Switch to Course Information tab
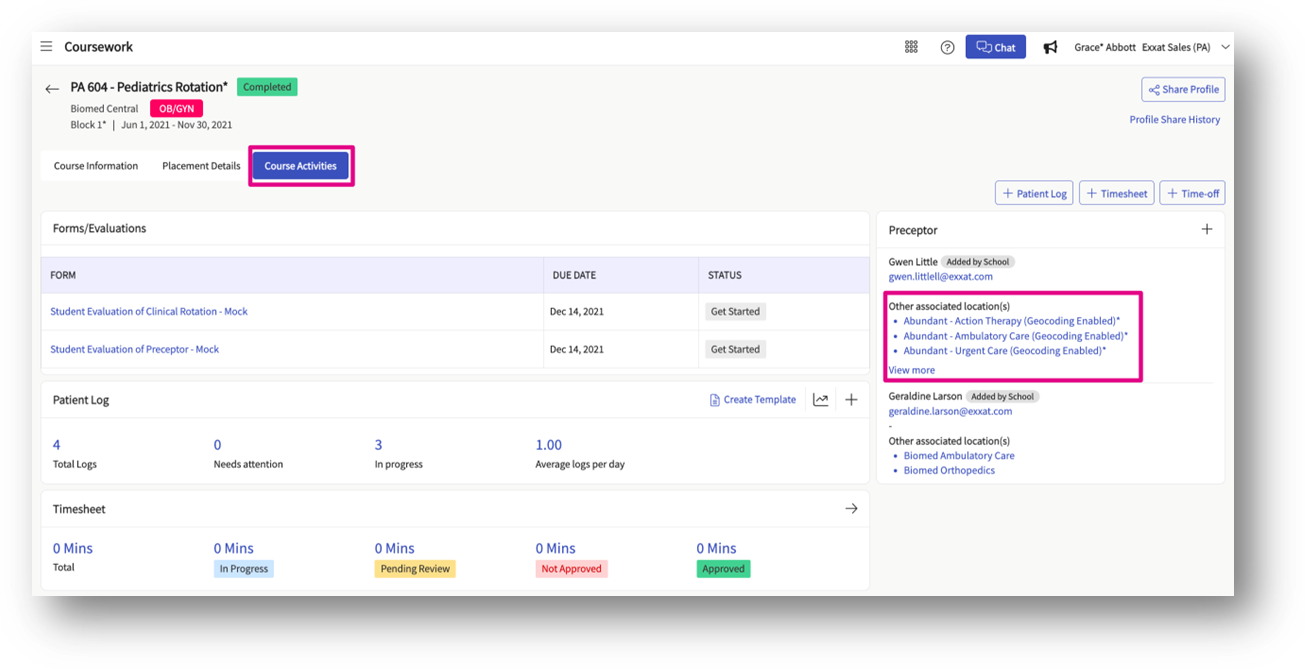 [x=96, y=166]
